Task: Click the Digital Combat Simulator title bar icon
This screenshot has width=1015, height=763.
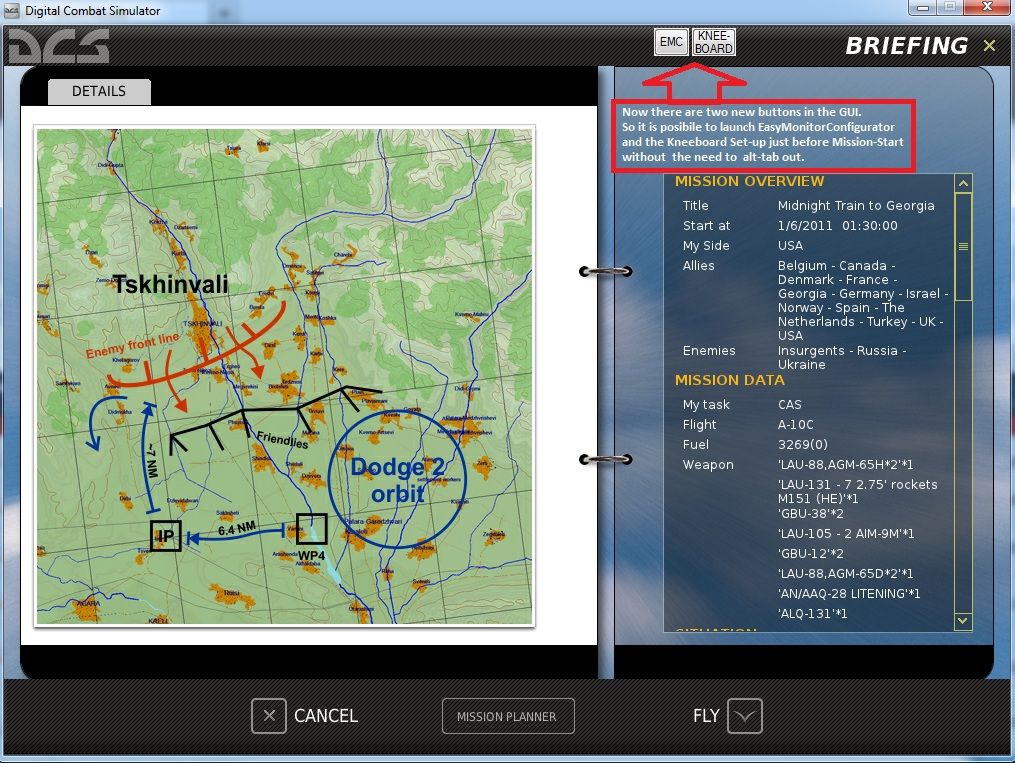Action: tap(10, 10)
